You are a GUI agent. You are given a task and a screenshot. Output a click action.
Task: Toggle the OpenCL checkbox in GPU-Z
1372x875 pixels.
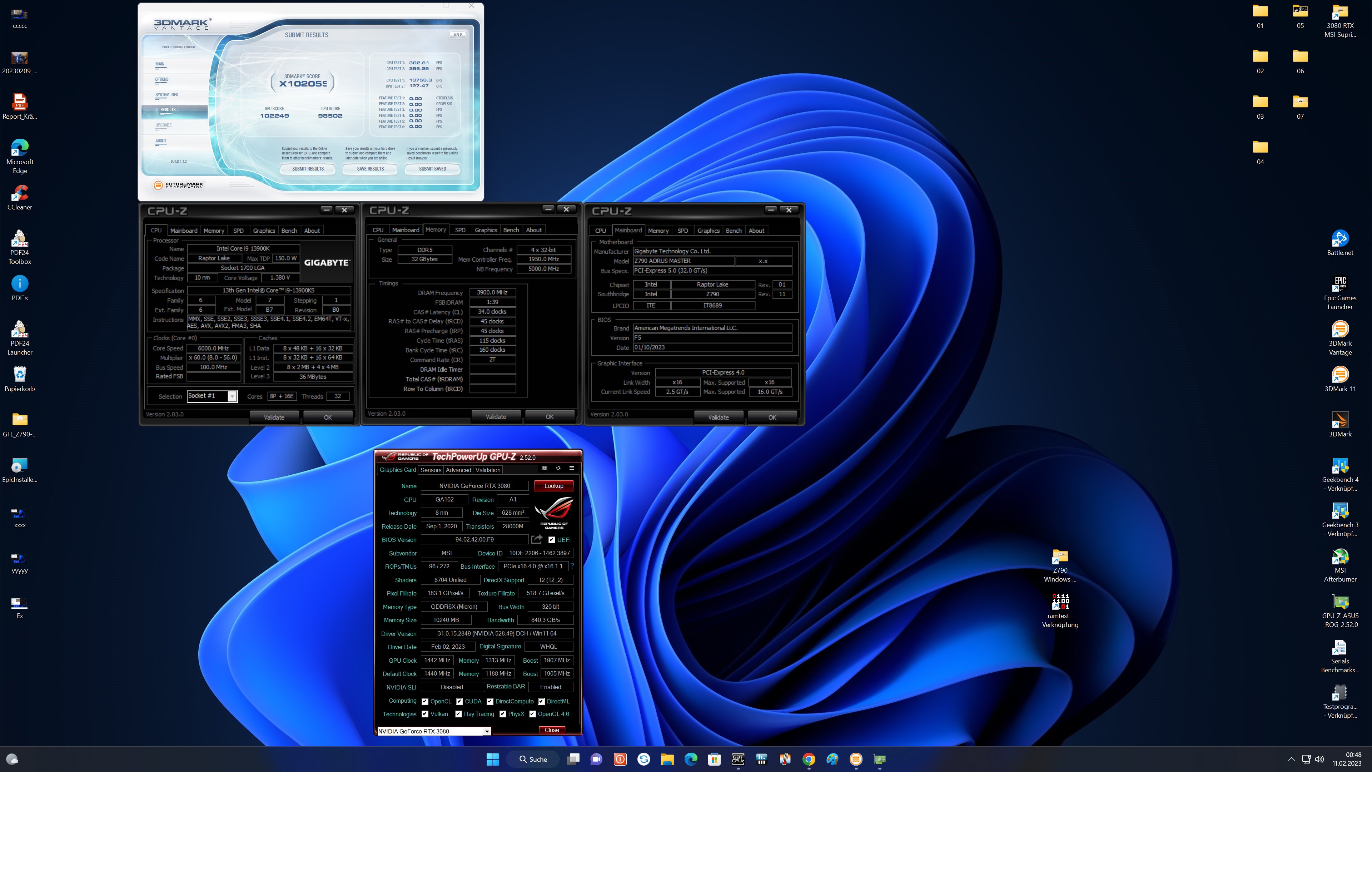click(x=424, y=701)
